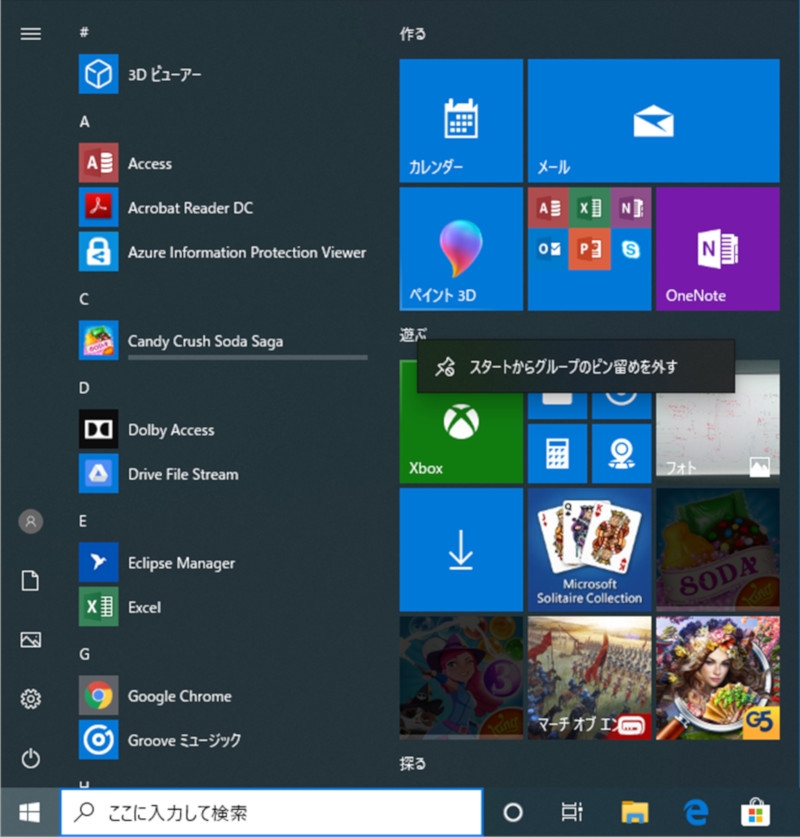Screen dimensions: 800x837
Task: Open the メール tile
Action: pos(653,121)
